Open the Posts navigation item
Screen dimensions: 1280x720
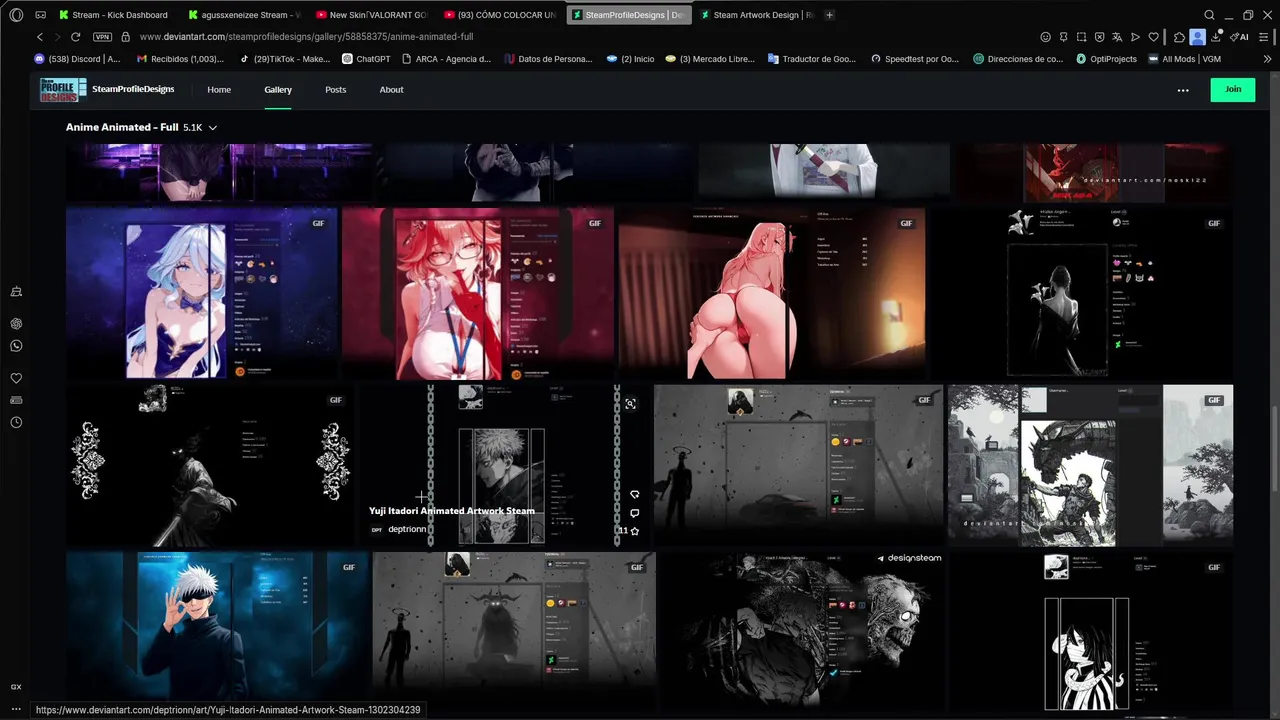[x=335, y=89]
